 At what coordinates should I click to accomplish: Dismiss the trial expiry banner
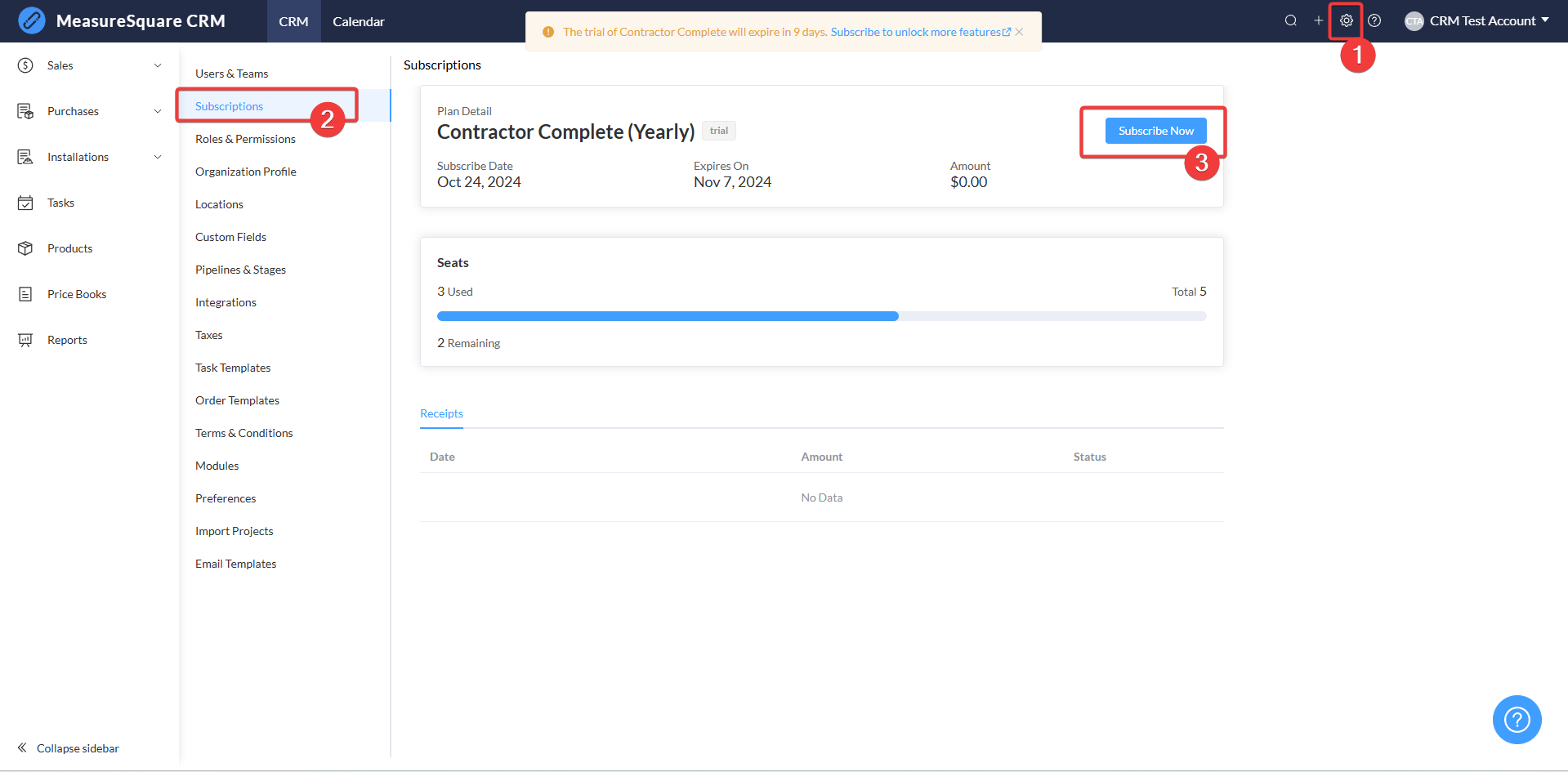(1020, 32)
